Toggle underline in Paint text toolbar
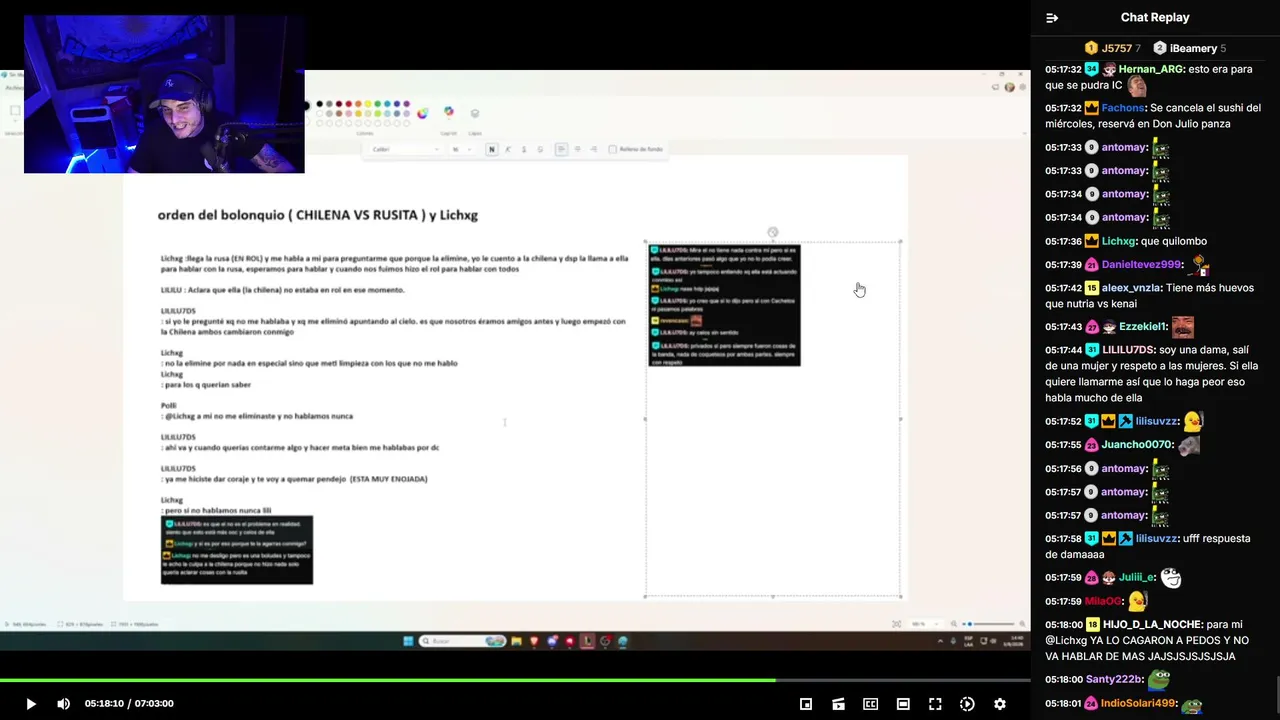 tap(524, 149)
